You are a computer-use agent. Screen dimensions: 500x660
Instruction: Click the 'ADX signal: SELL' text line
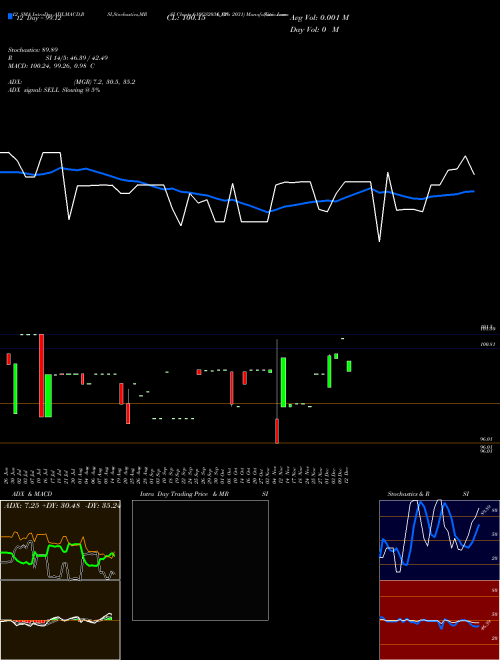click(54, 90)
